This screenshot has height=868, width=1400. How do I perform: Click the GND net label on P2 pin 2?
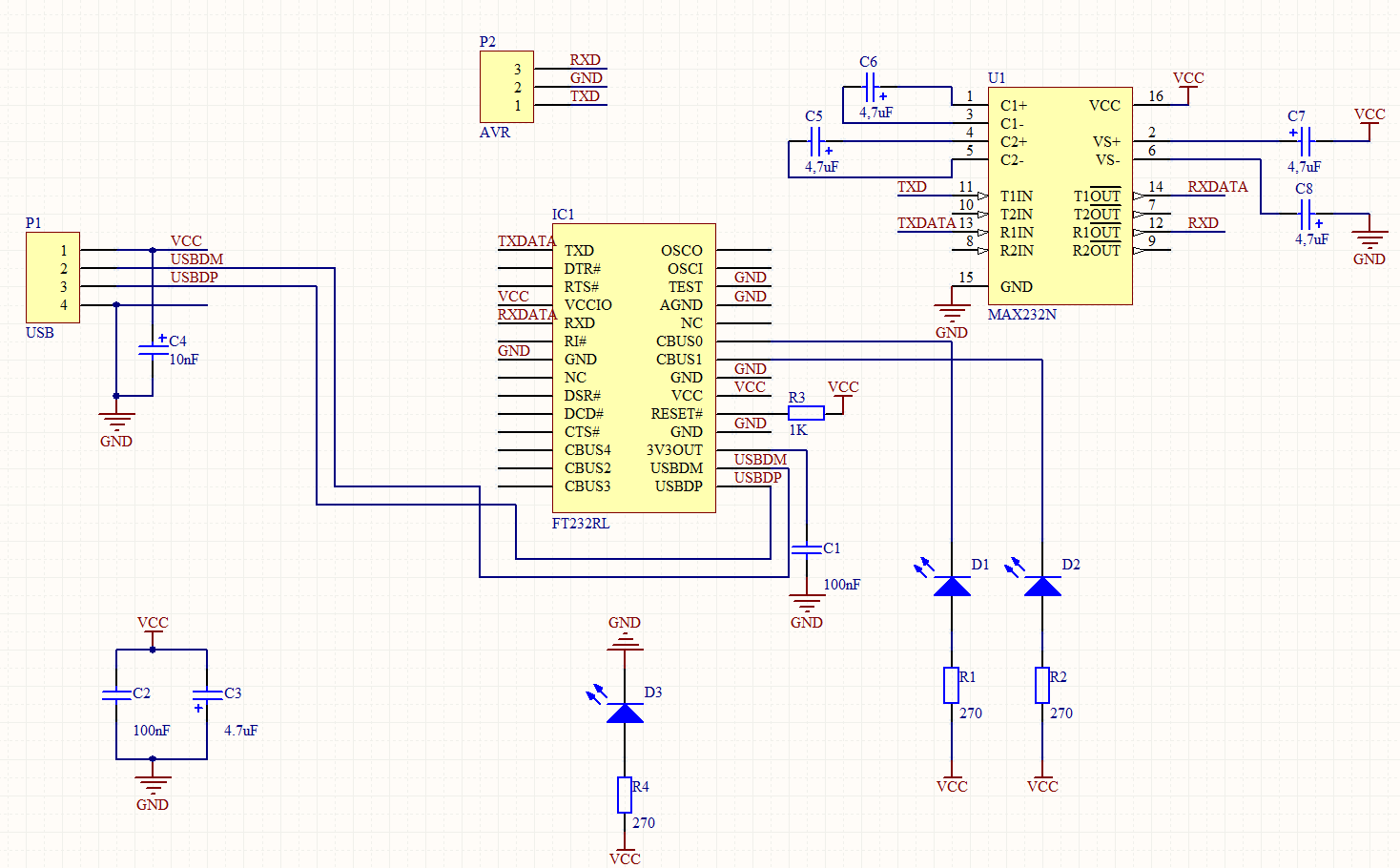tap(587, 78)
